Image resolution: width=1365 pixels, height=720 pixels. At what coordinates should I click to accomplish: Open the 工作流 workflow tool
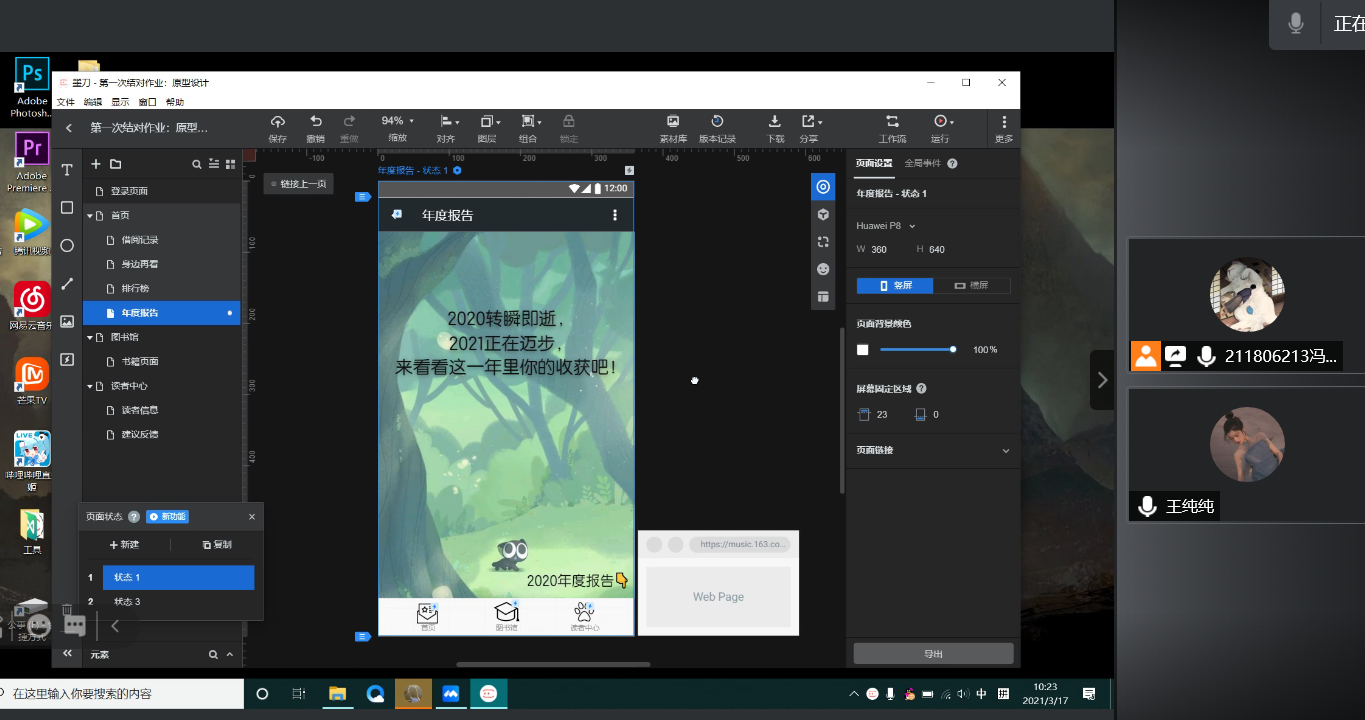[x=892, y=129]
